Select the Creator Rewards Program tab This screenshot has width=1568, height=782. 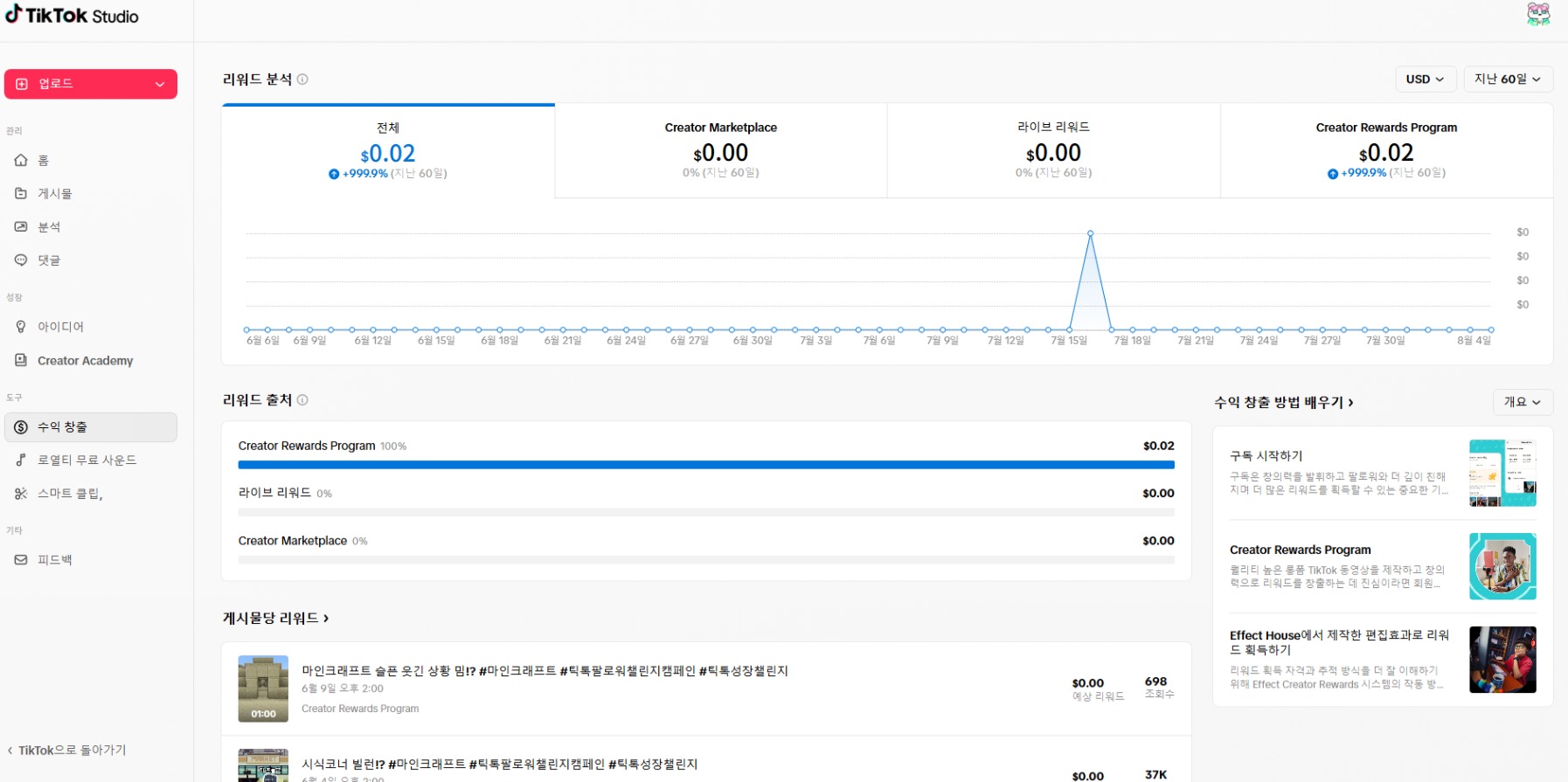click(x=1387, y=151)
